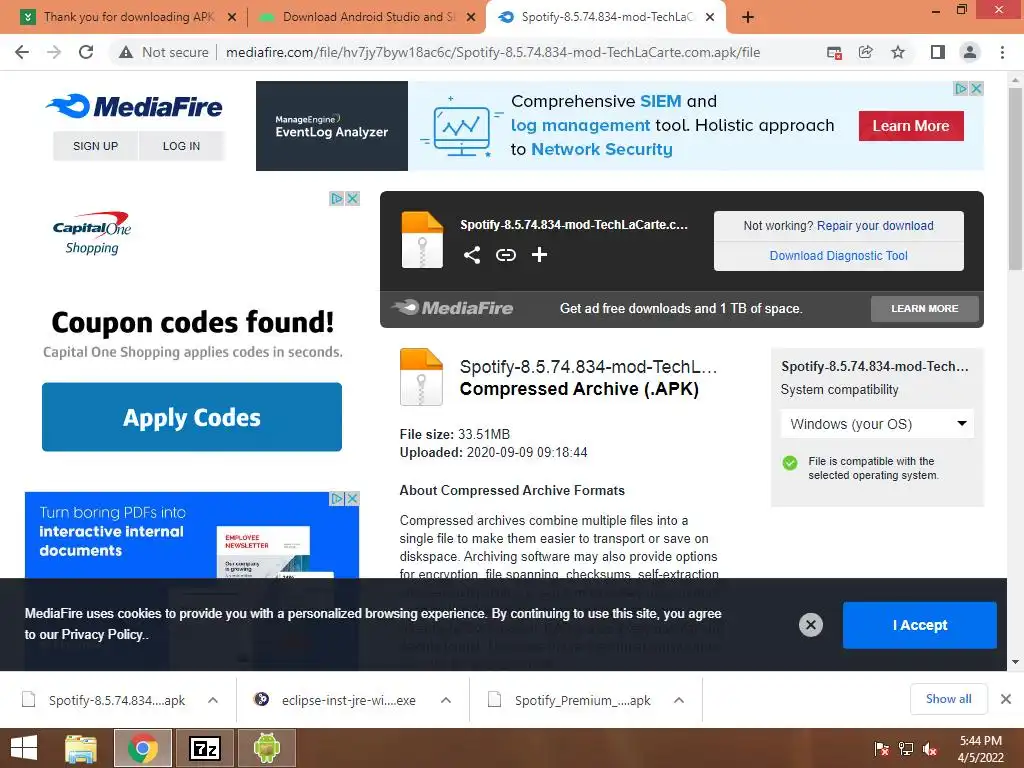
Task: Click the muted volume tray icon
Action: click(930, 749)
